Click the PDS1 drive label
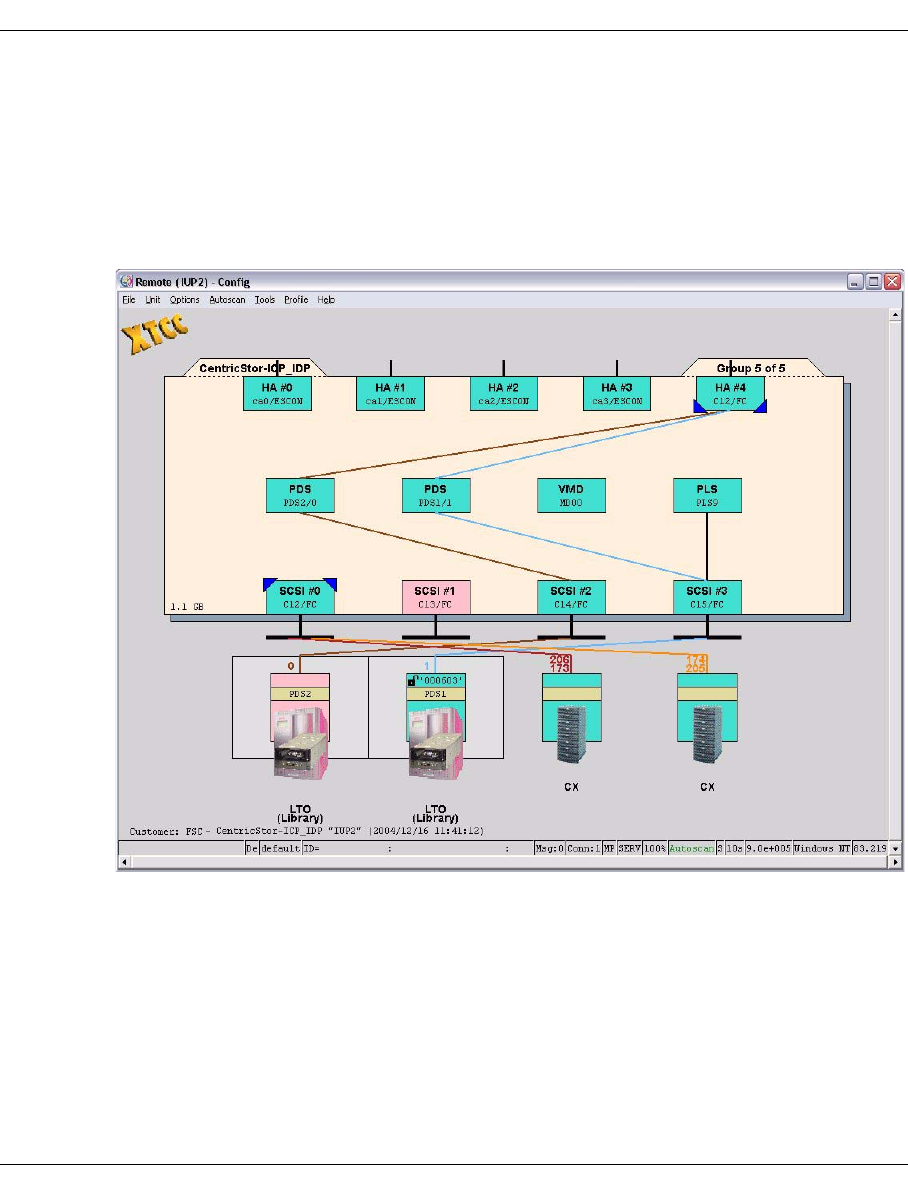This screenshot has width=908, height=1196. [x=436, y=694]
